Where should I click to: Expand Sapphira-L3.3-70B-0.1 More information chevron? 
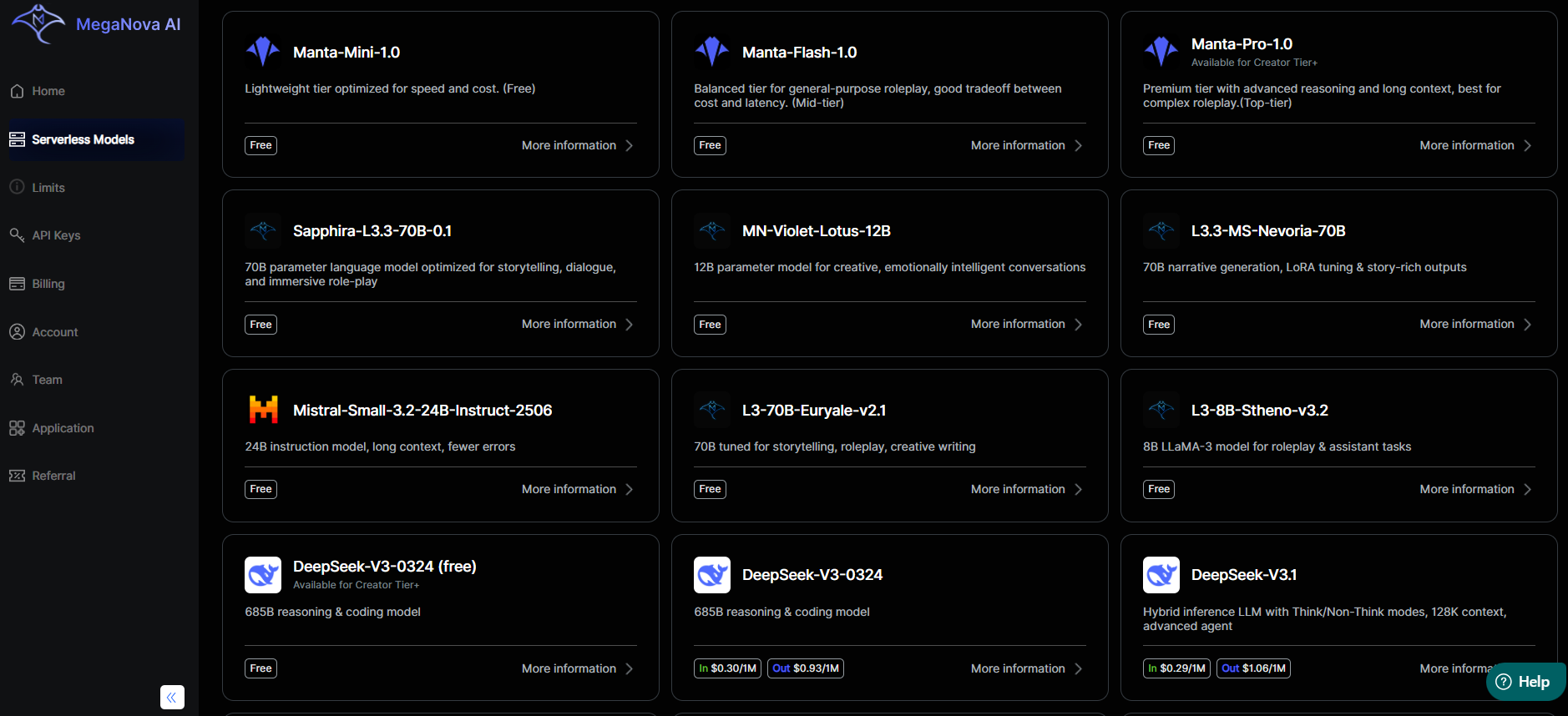630,324
